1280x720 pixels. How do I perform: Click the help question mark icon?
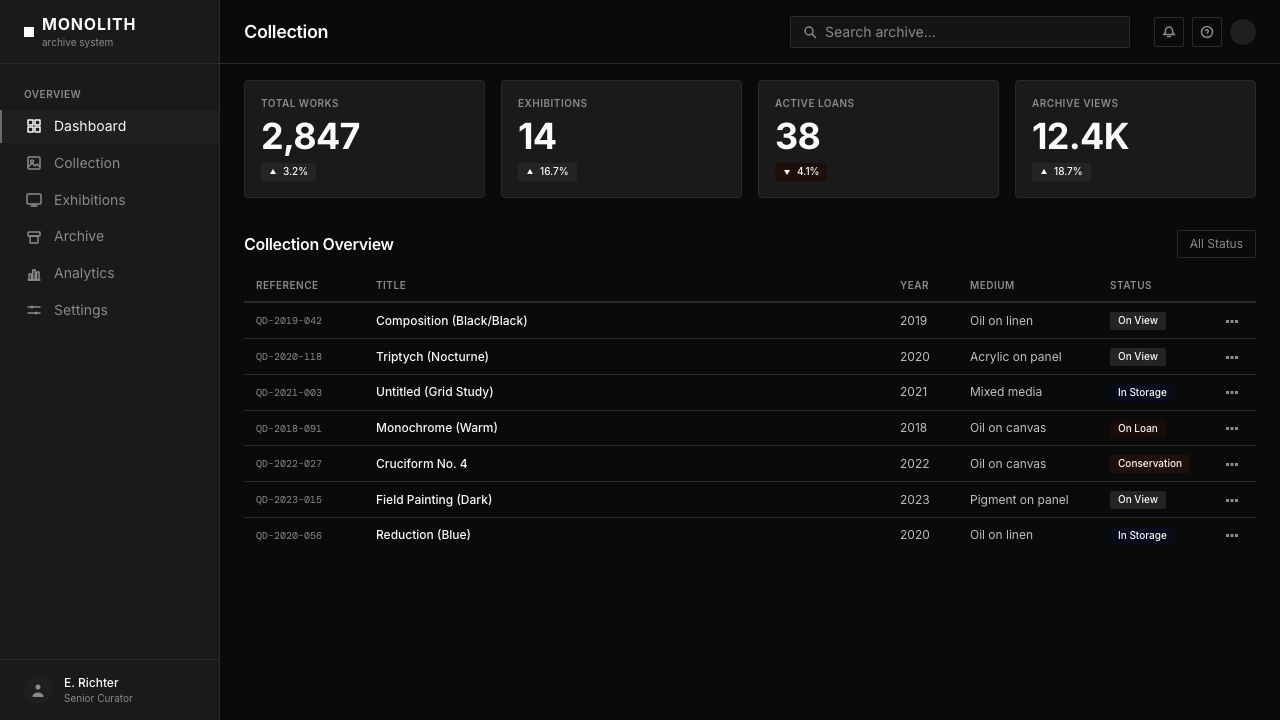[x=1207, y=32]
